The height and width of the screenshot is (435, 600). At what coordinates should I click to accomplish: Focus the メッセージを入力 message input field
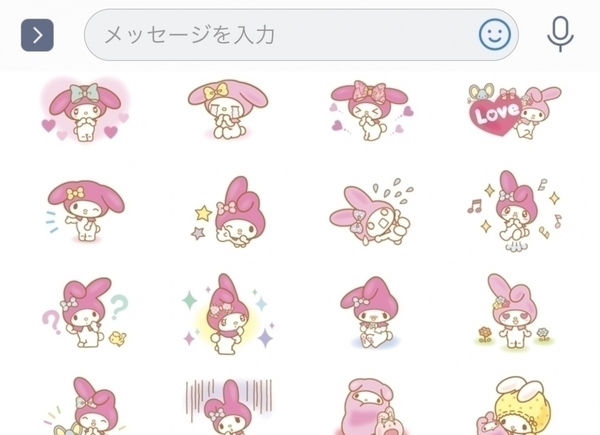tap(281, 35)
